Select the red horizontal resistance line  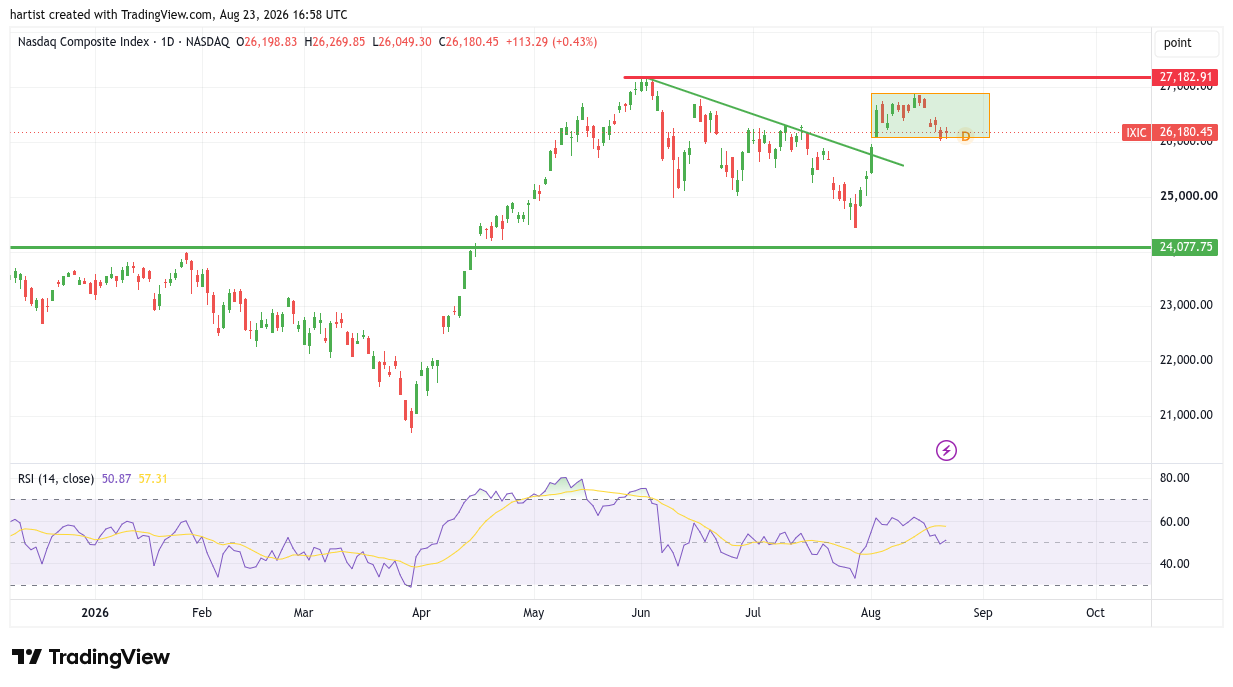tap(886, 77)
